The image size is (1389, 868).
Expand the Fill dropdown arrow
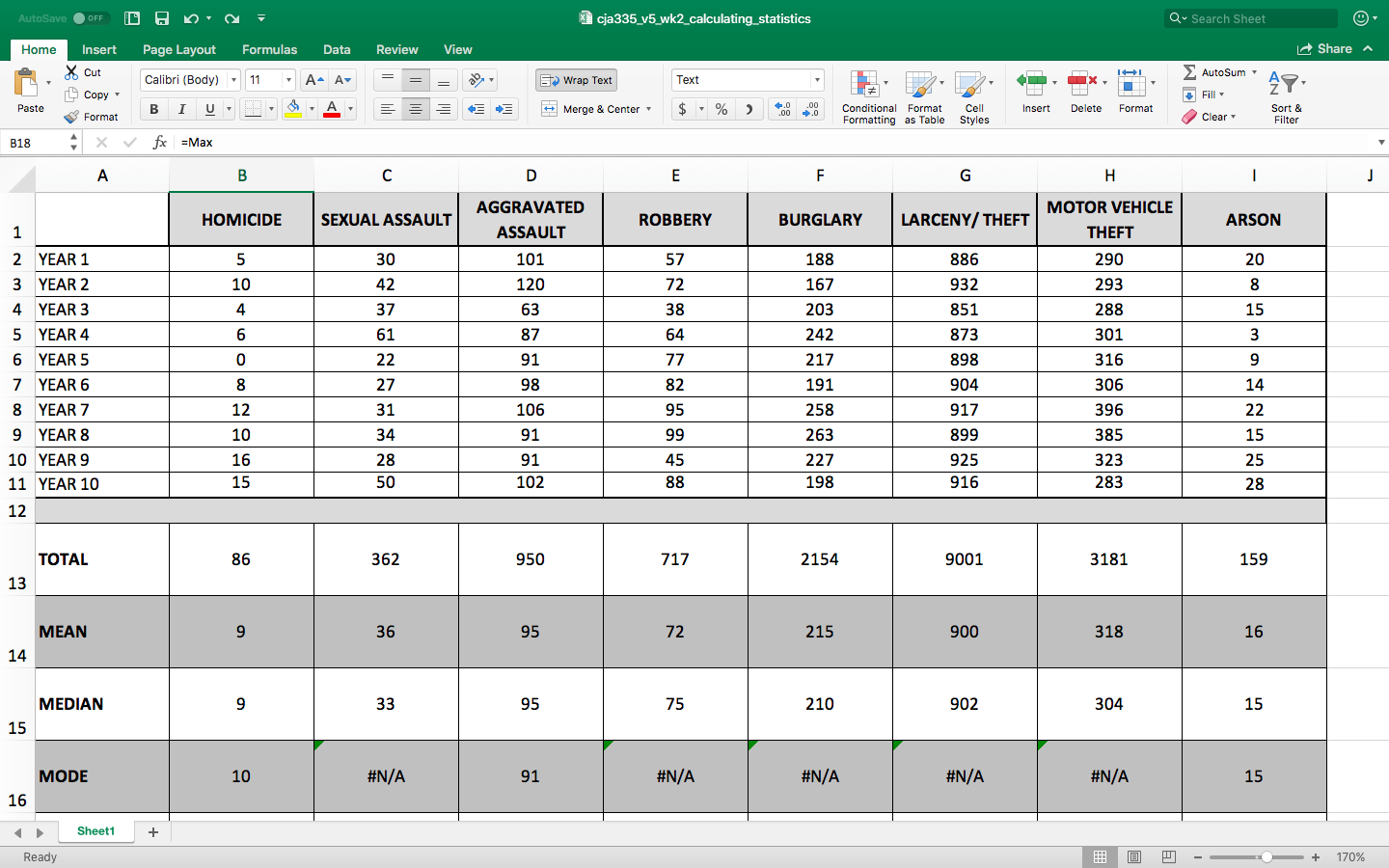tap(1221, 95)
